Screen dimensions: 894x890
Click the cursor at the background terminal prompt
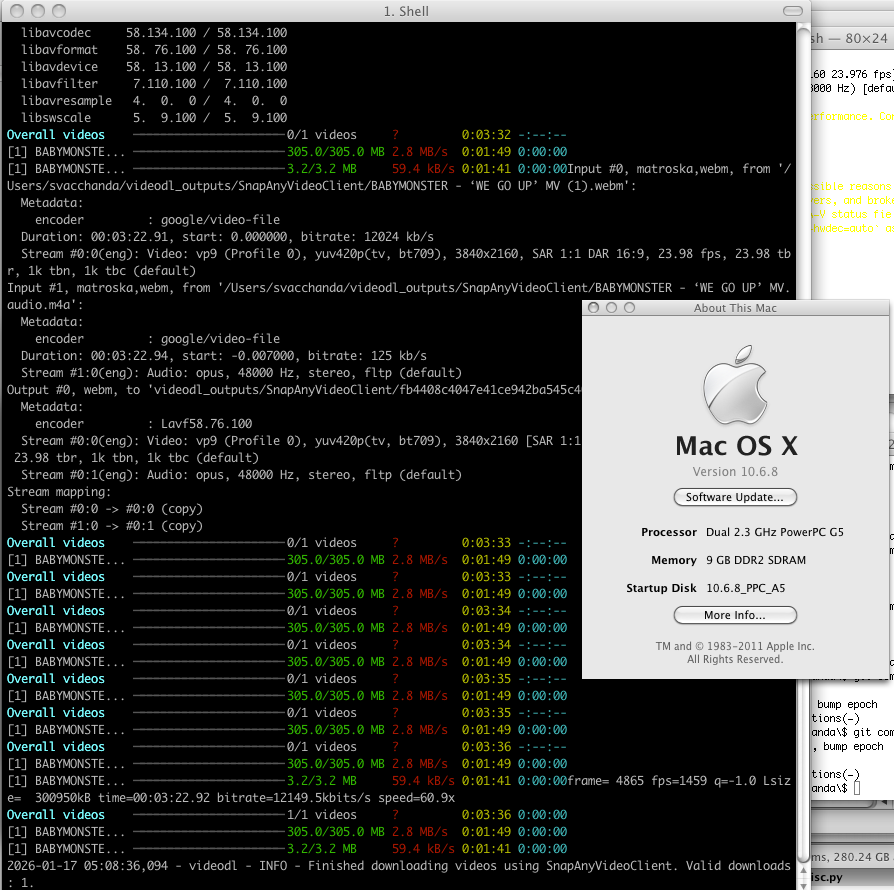(x=856, y=789)
